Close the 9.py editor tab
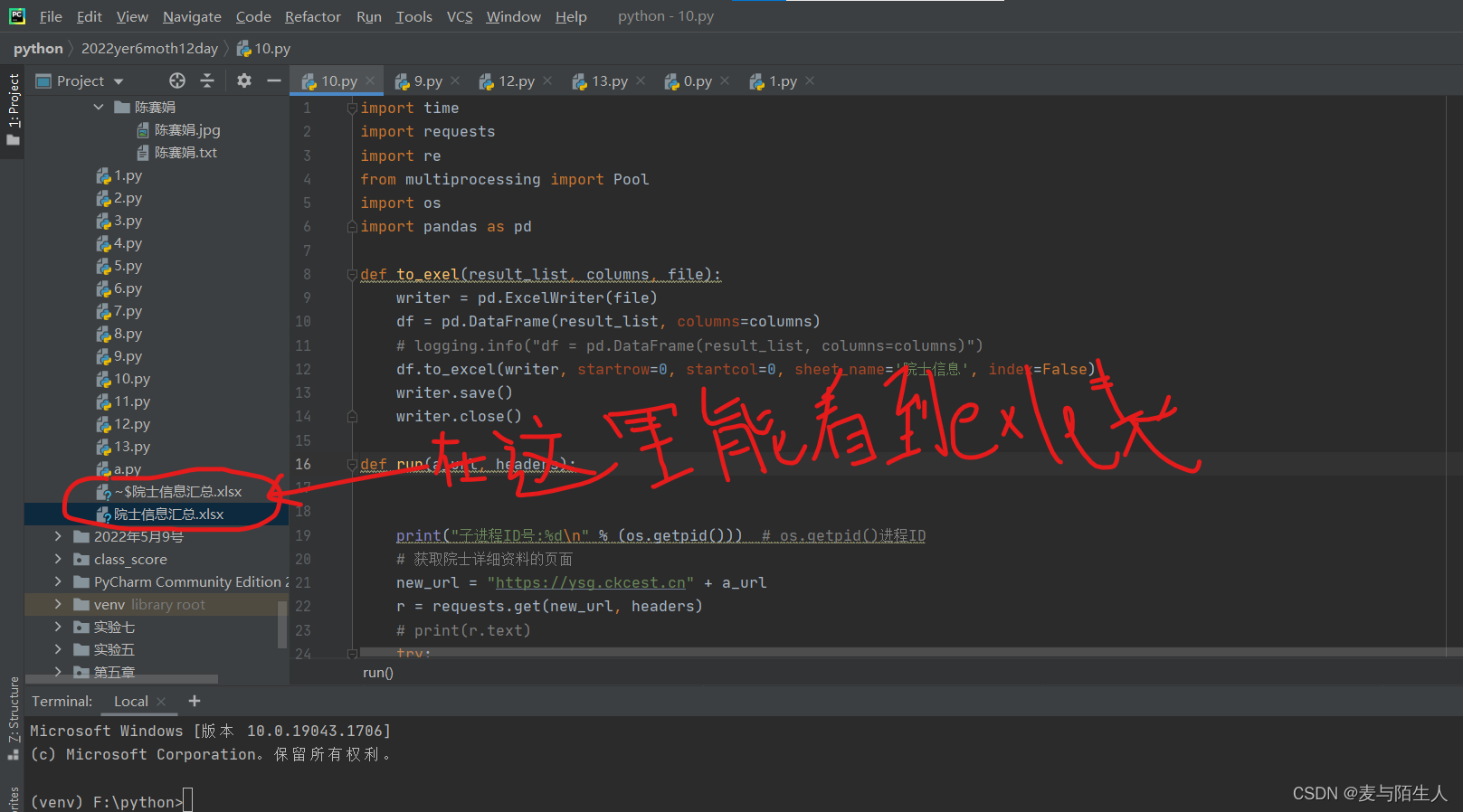This screenshot has height=812, width=1463. point(455,80)
